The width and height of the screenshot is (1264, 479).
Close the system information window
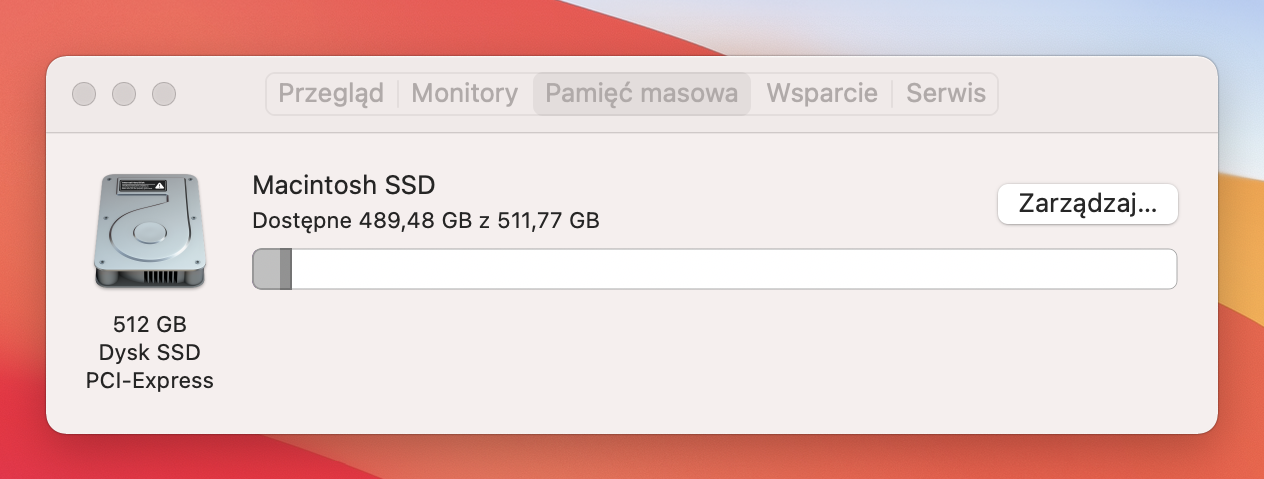(x=84, y=94)
